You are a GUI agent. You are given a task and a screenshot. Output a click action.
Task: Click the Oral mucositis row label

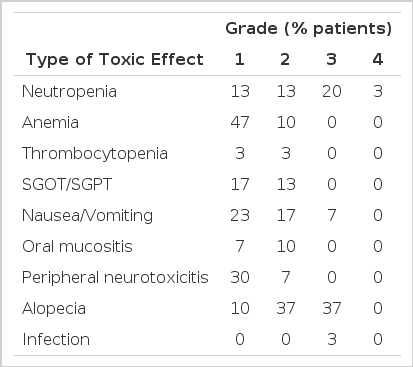click(x=77, y=247)
